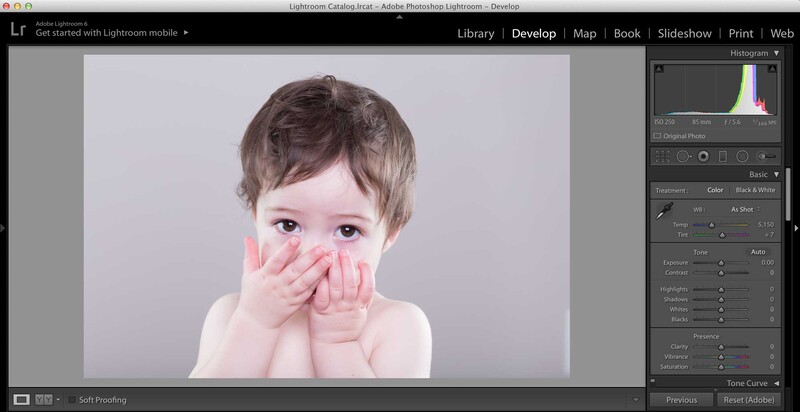Click the Tone section label
Image resolution: width=800 pixels, height=412 pixels.
(700, 252)
